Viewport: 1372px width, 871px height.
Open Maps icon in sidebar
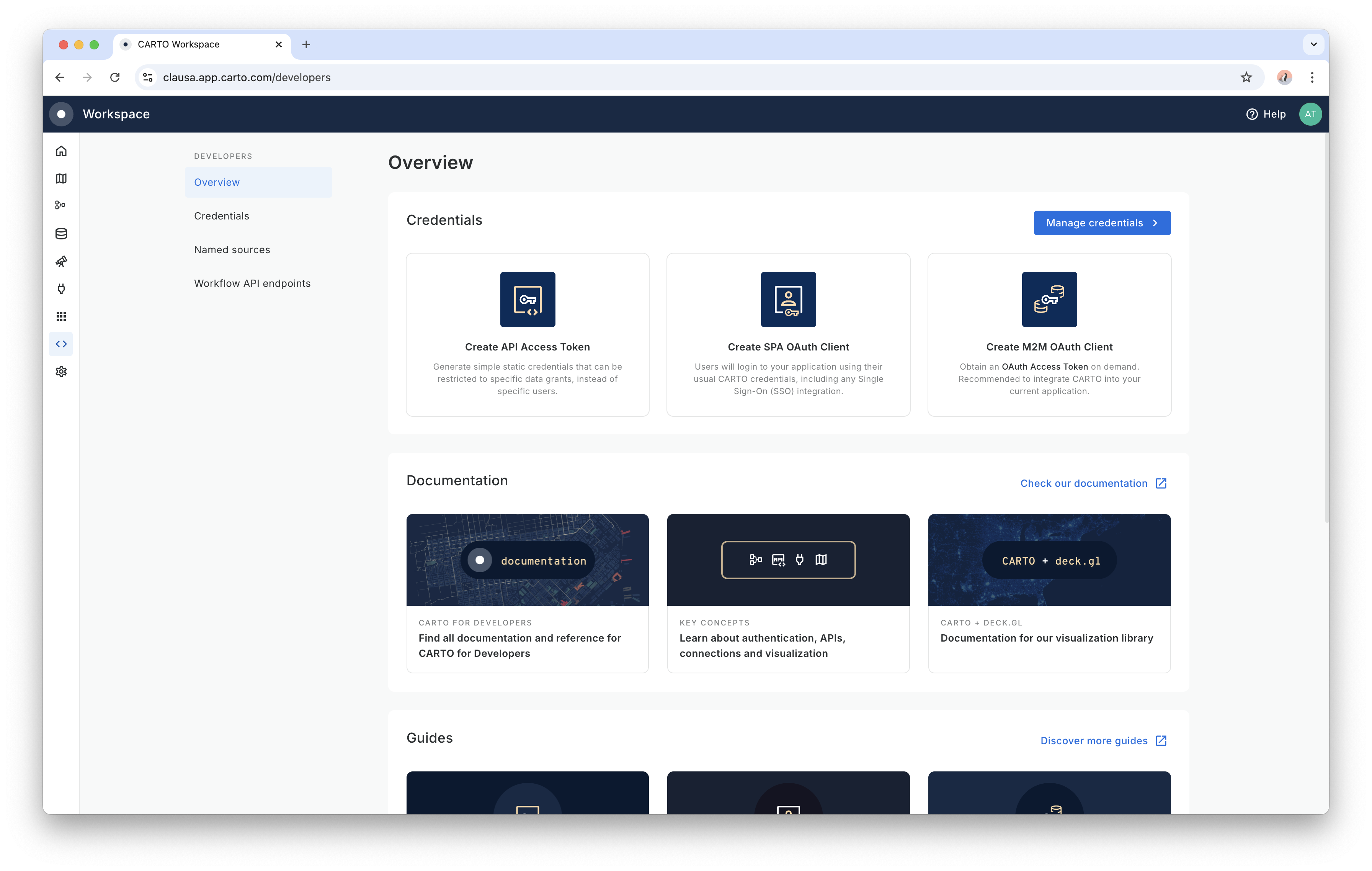pos(61,178)
